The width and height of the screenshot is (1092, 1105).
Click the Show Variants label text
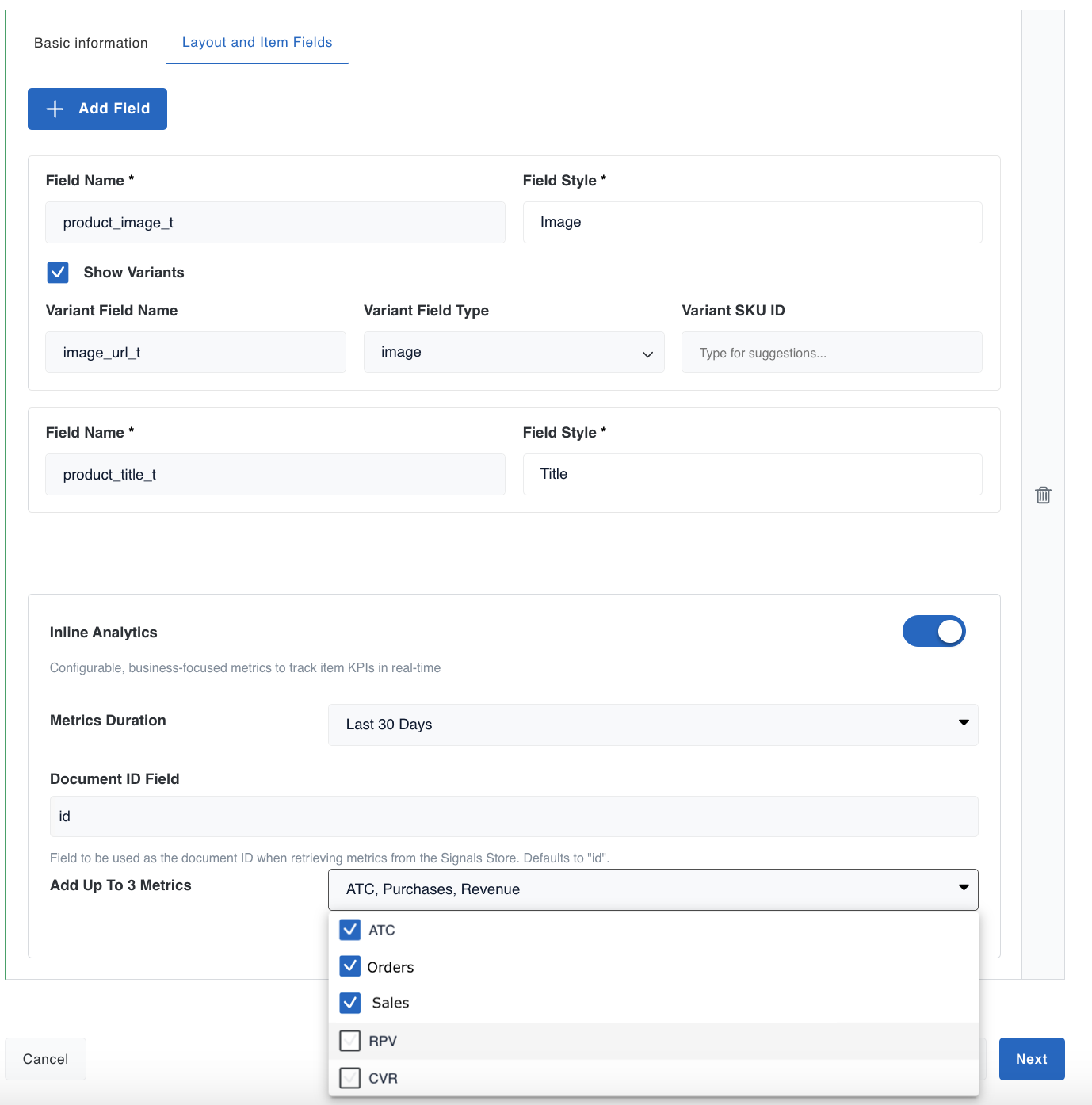(134, 273)
